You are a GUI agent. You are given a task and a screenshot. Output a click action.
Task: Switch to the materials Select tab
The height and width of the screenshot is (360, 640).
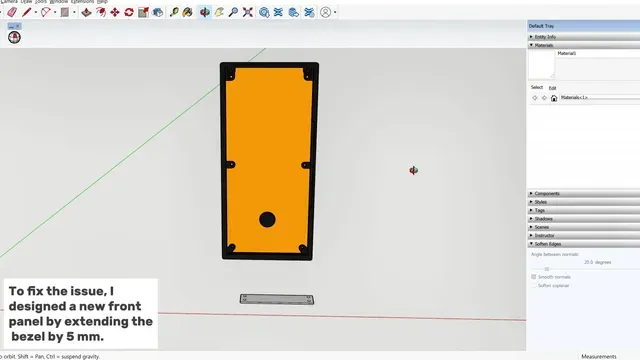(x=537, y=87)
